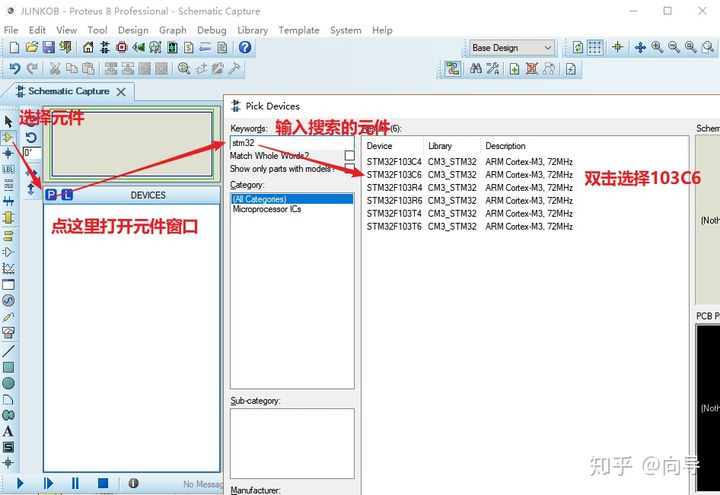720x495 pixels.
Task: Open PCB Layout red chip icon
Action: (122, 47)
